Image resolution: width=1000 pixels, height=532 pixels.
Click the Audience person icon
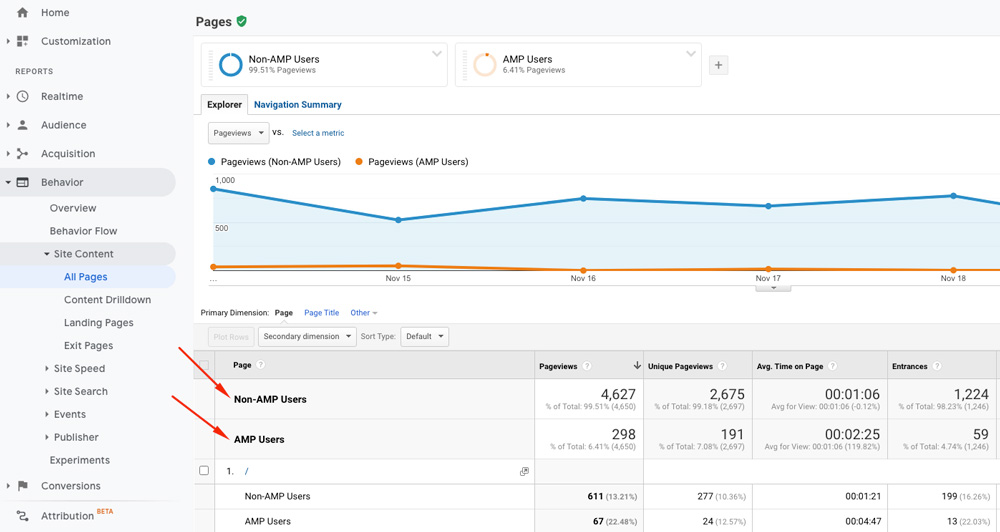tap(22, 125)
